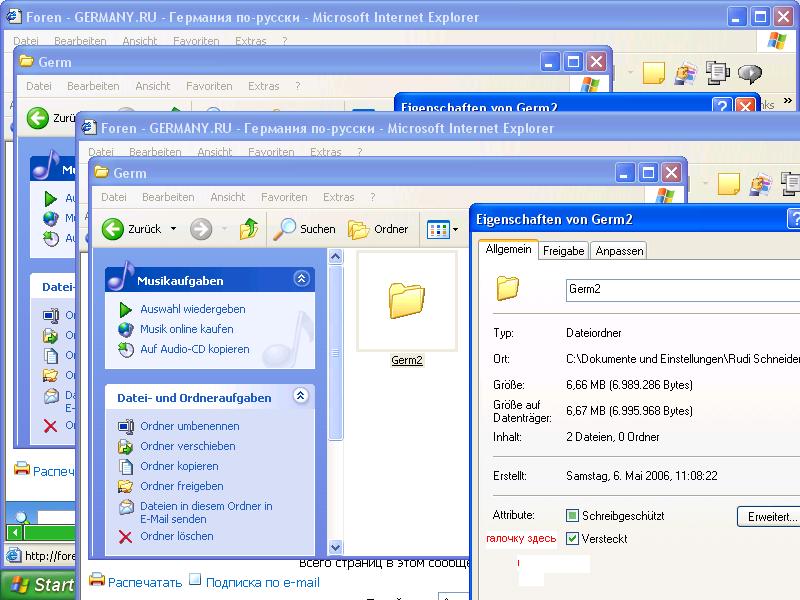
Task: Click the Germ2 folder name text field
Action: pyautogui.click(x=680, y=290)
